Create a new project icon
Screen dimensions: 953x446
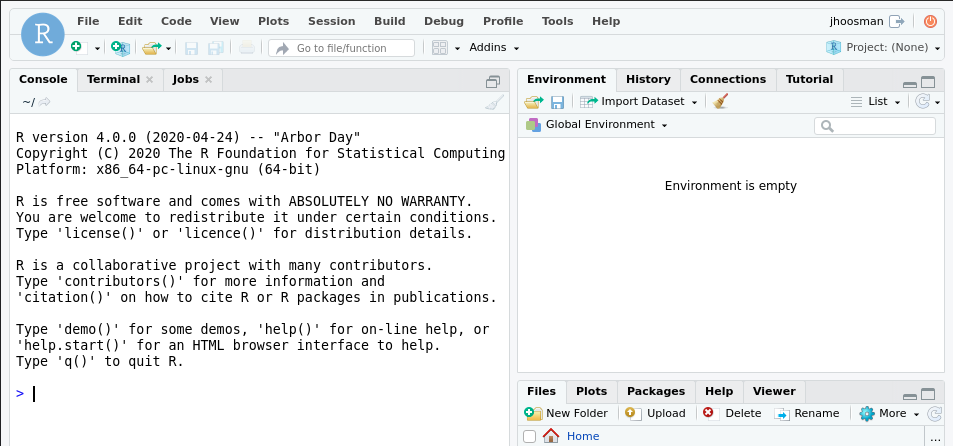coord(120,47)
